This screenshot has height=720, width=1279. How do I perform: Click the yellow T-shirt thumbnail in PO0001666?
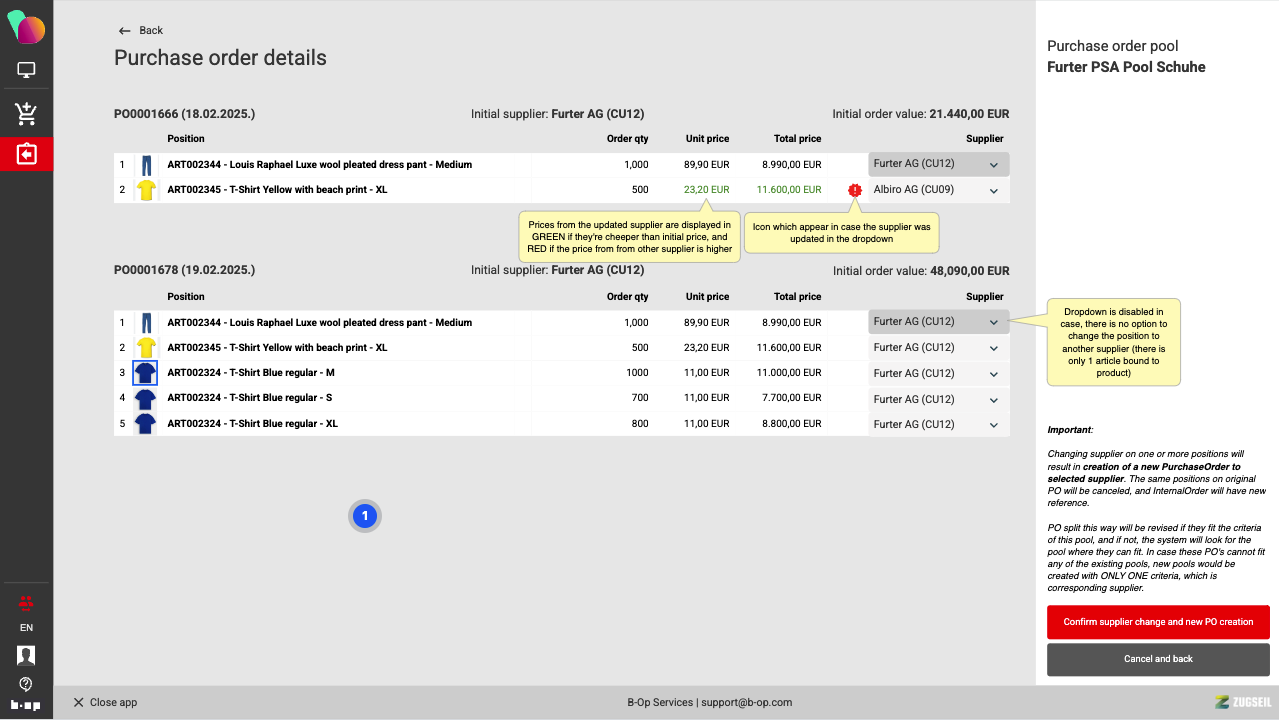pos(147,190)
